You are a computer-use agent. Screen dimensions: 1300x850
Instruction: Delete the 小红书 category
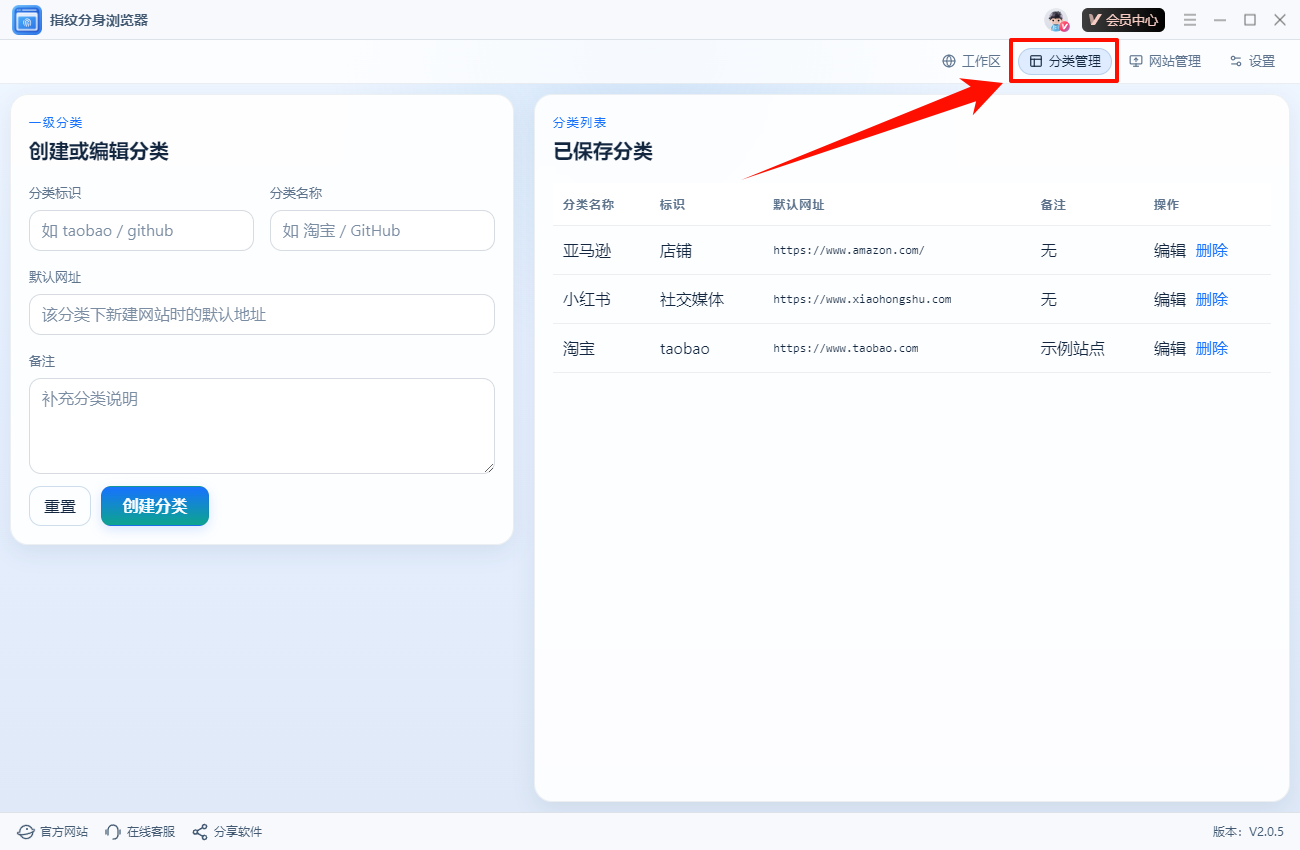1212,299
